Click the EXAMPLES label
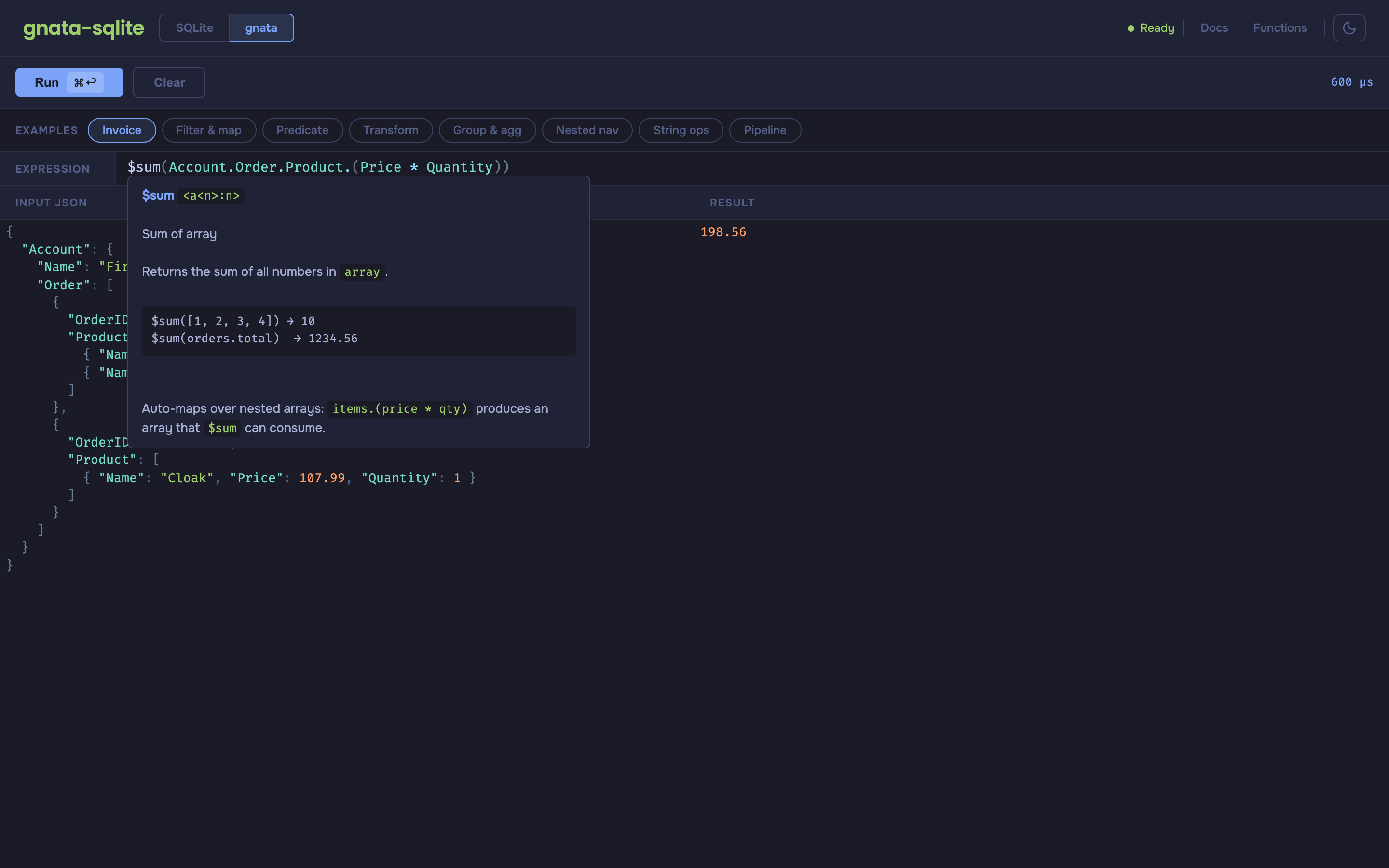This screenshot has width=1389, height=868. [x=46, y=130]
